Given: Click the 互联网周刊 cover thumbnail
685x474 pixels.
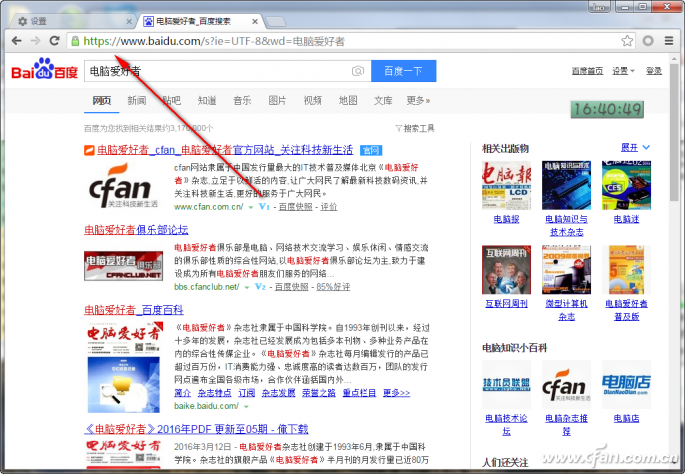Looking at the screenshot, I should 506,270.
